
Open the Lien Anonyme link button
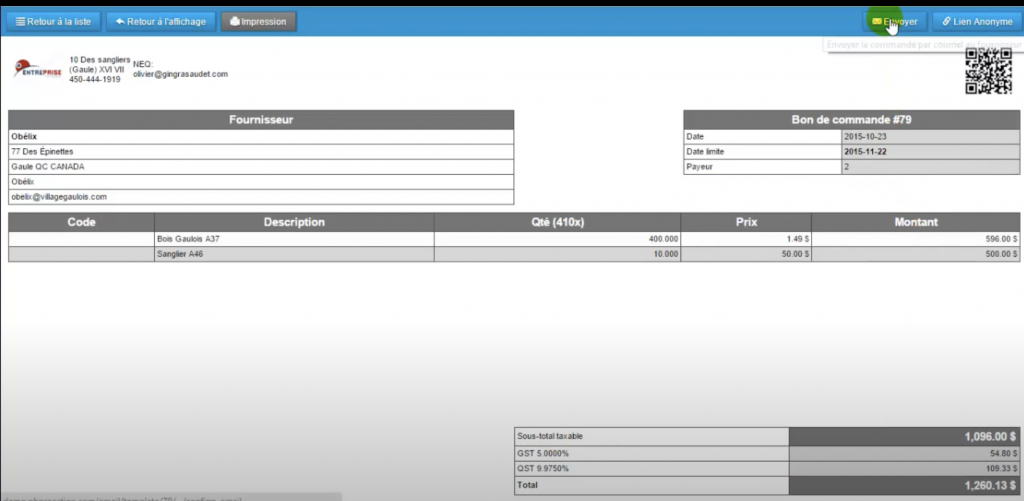(977, 21)
